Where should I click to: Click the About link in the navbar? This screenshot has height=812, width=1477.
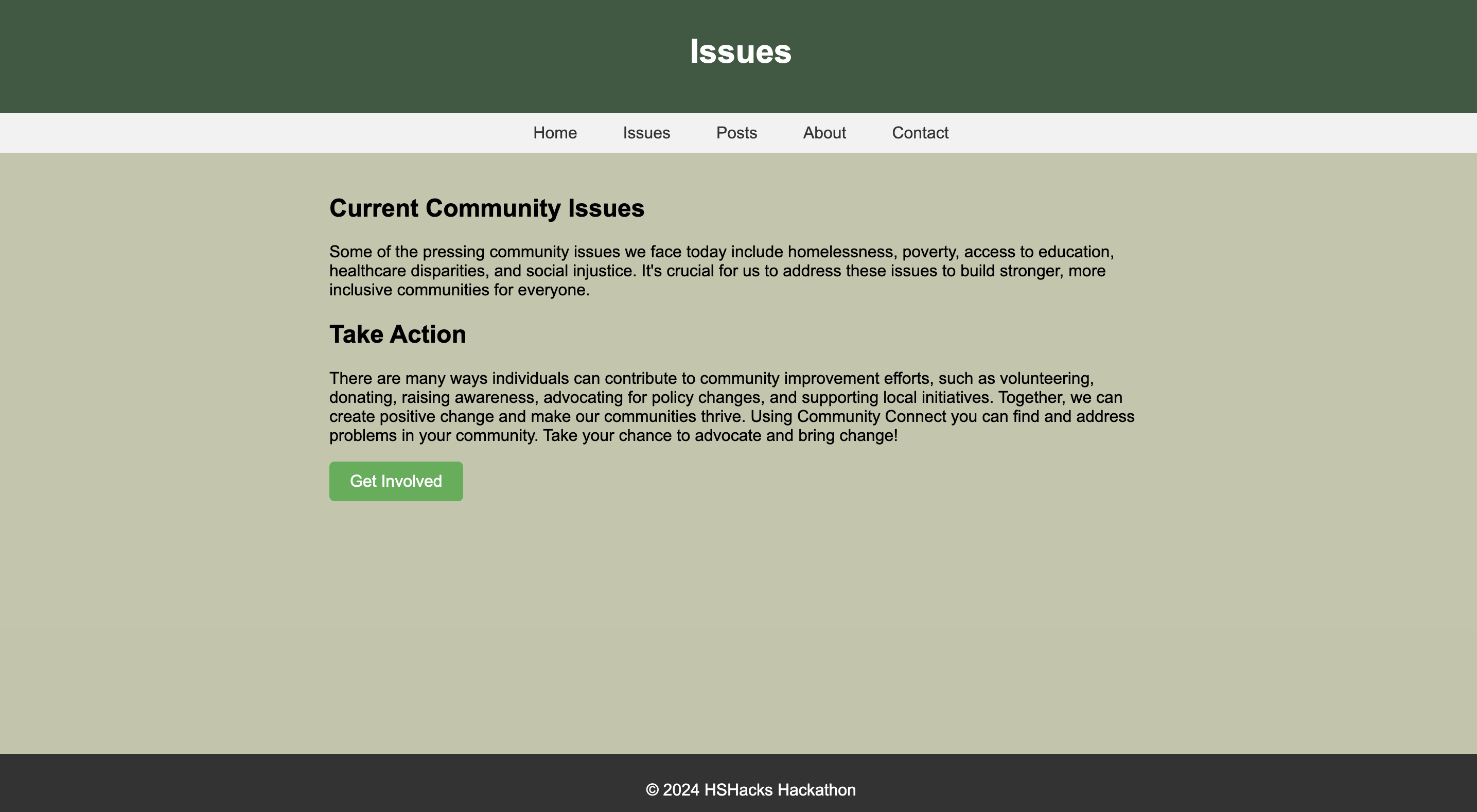[824, 132]
